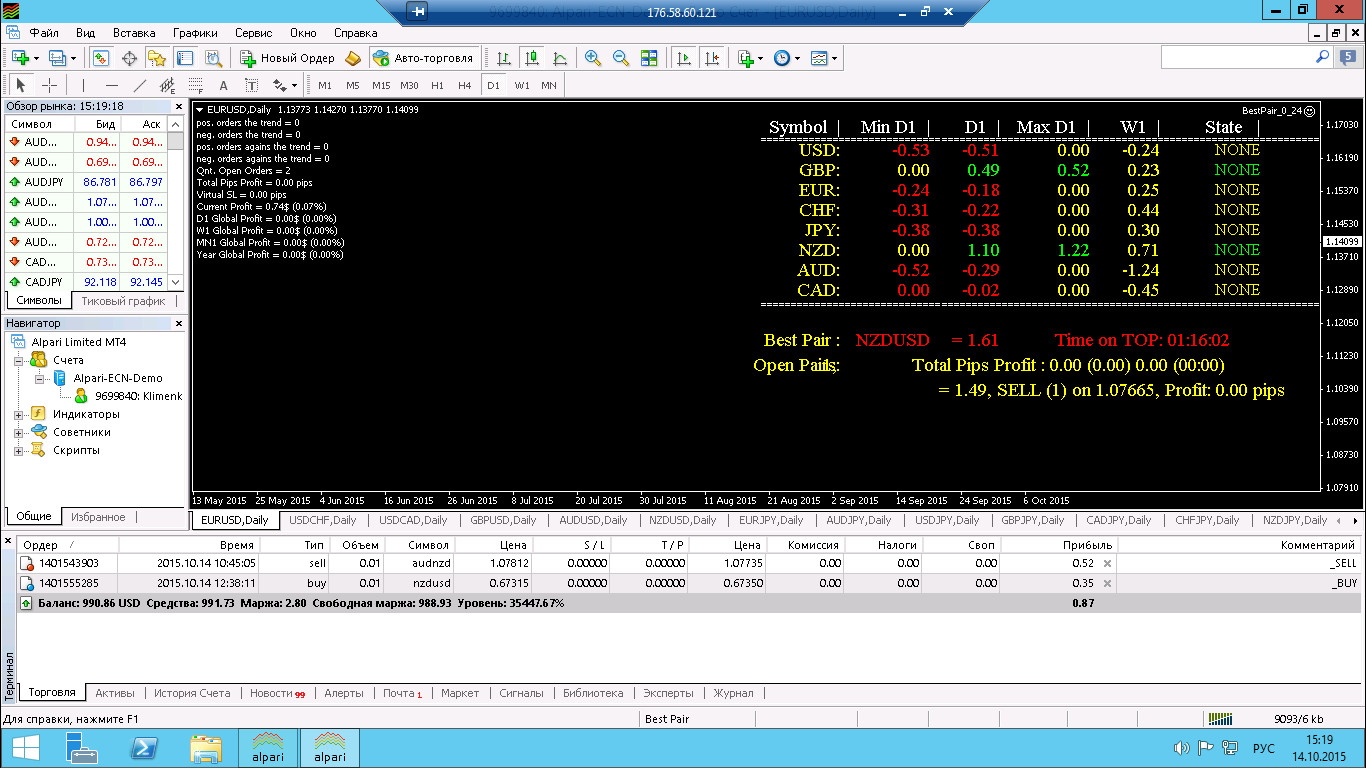The width and height of the screenshot is (1366, 768).
Task: Set timeframe to M1
Action: pos(325,86)
